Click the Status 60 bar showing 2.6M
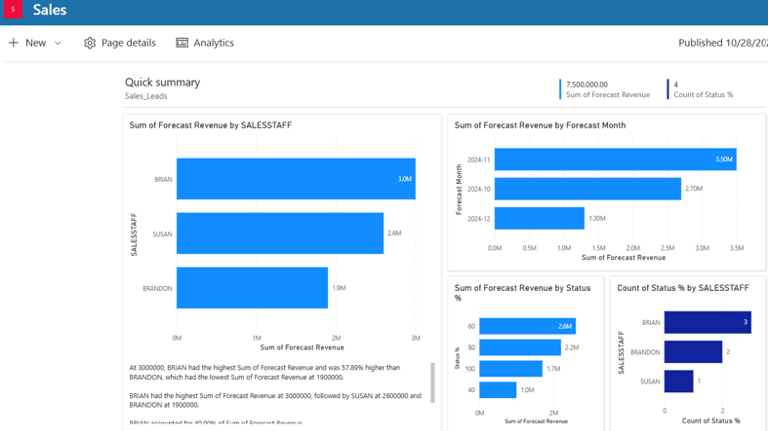Viewport: 768px width, 431px height. 528,326
